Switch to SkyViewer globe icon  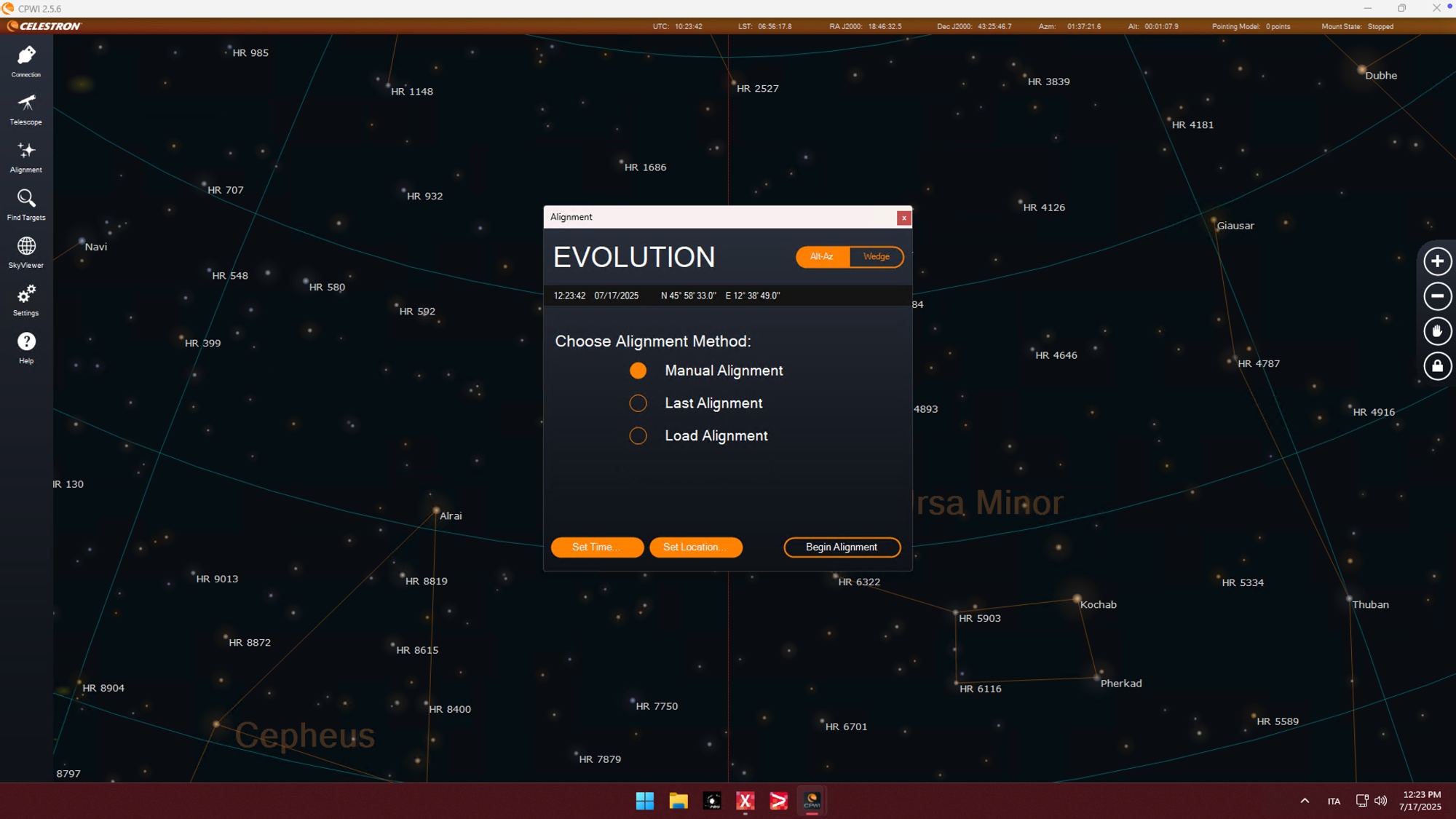26,253
